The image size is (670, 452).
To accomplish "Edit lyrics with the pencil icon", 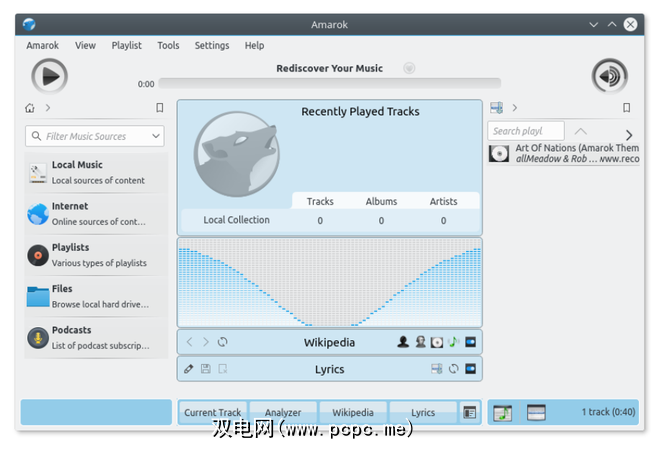I will pos(188,369).
